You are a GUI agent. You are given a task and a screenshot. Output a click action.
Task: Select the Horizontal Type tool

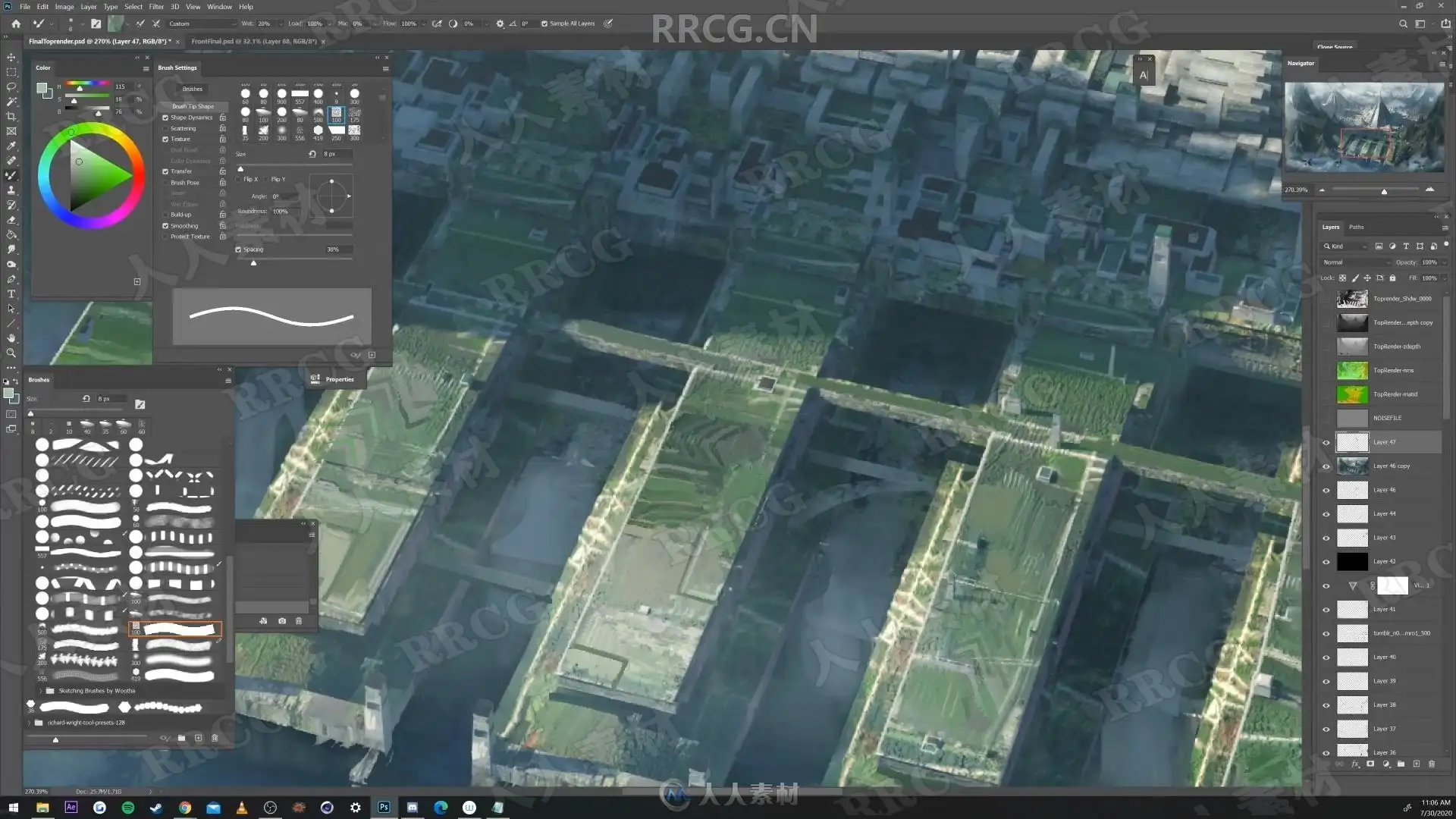[x=11, y=293]
